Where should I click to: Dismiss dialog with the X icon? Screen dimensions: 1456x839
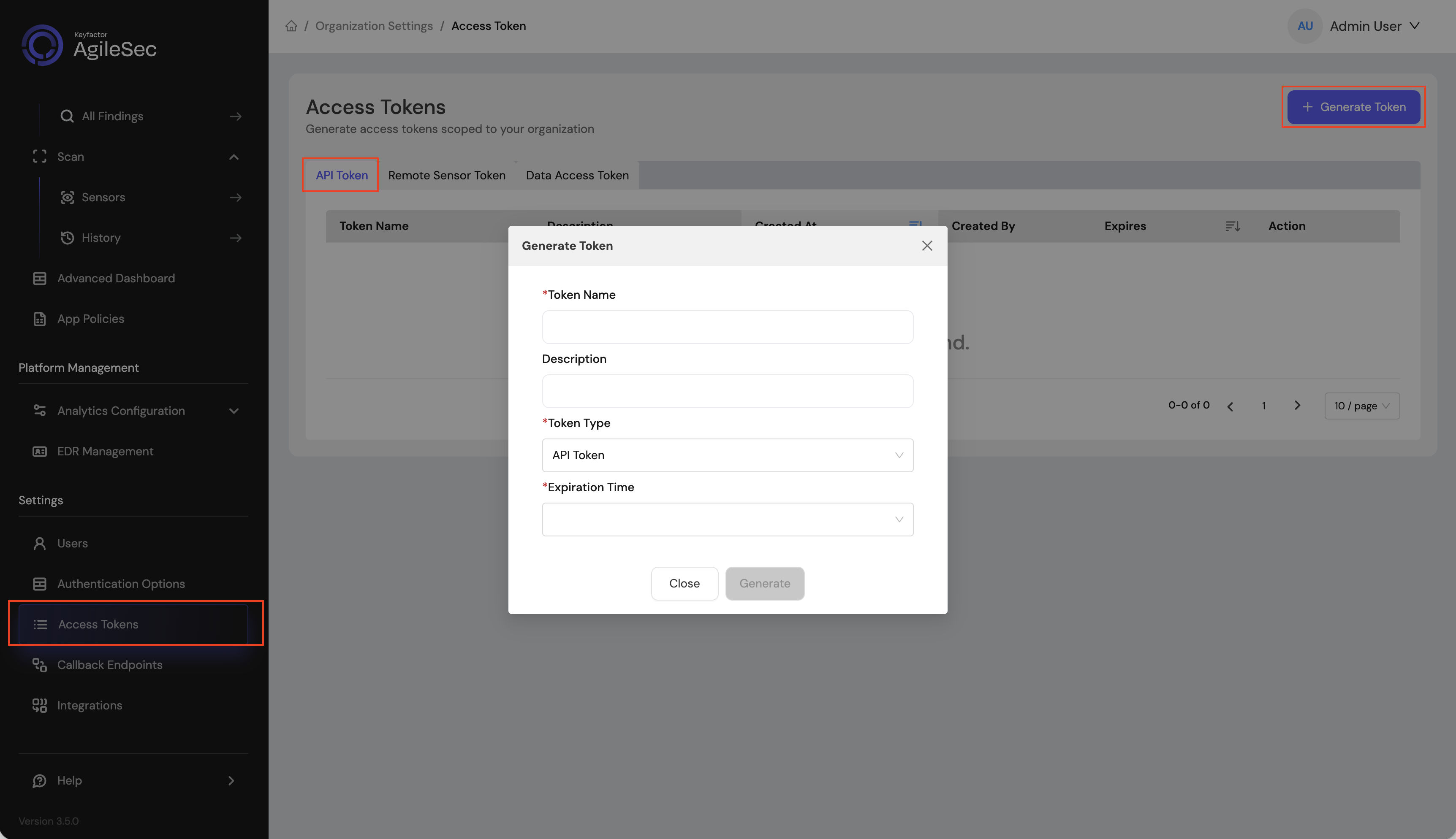pyautogui.click(x=926, y=246)
